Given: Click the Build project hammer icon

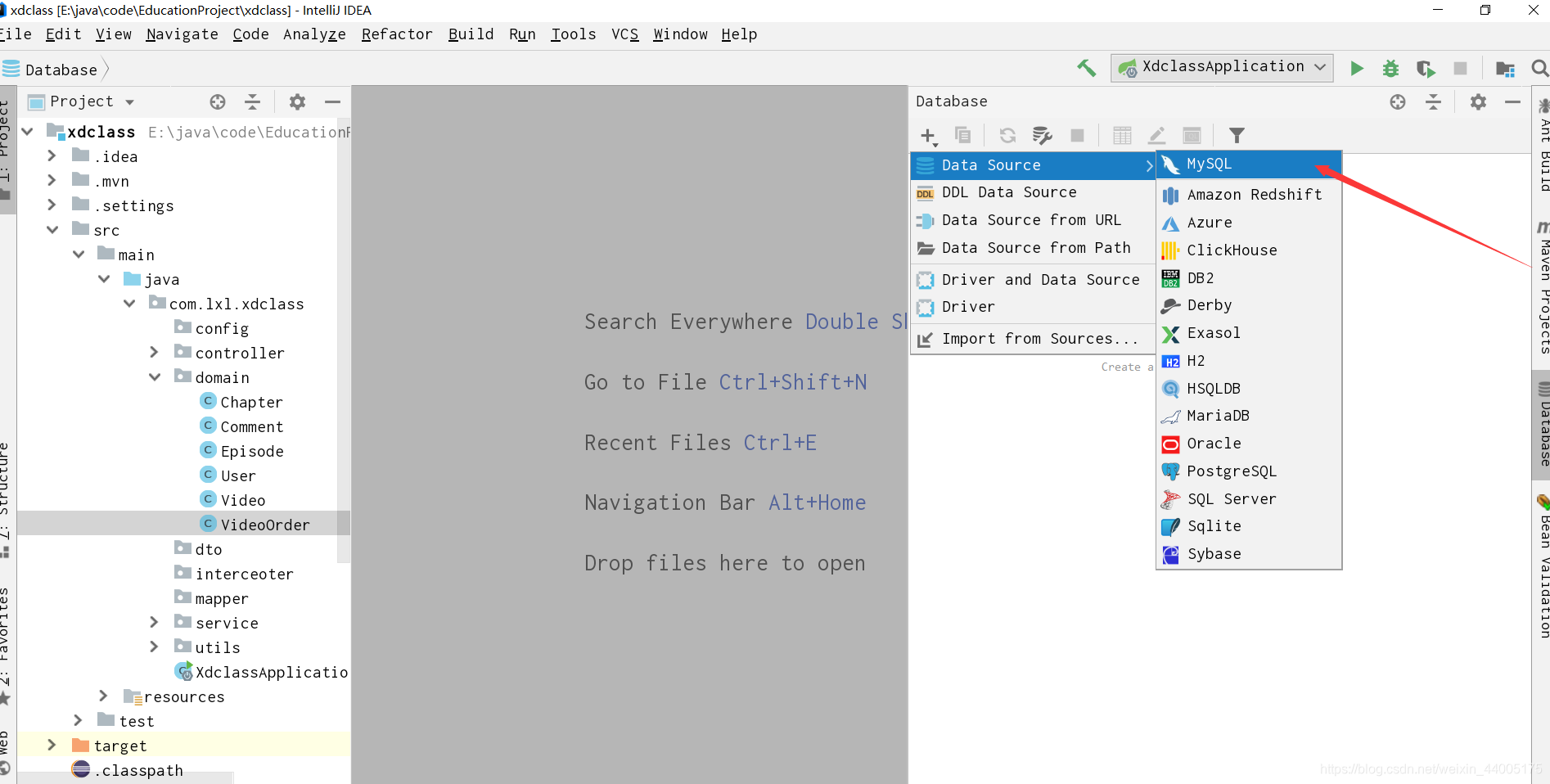Looking at the screenshot, I should (x=1086, y=68).
